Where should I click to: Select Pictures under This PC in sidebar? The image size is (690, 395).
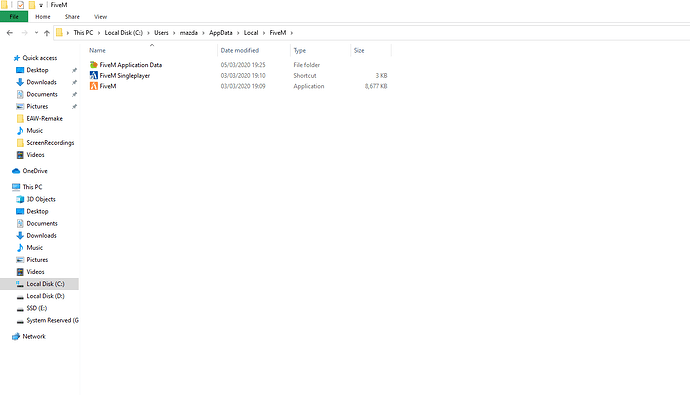click(37, 260)
